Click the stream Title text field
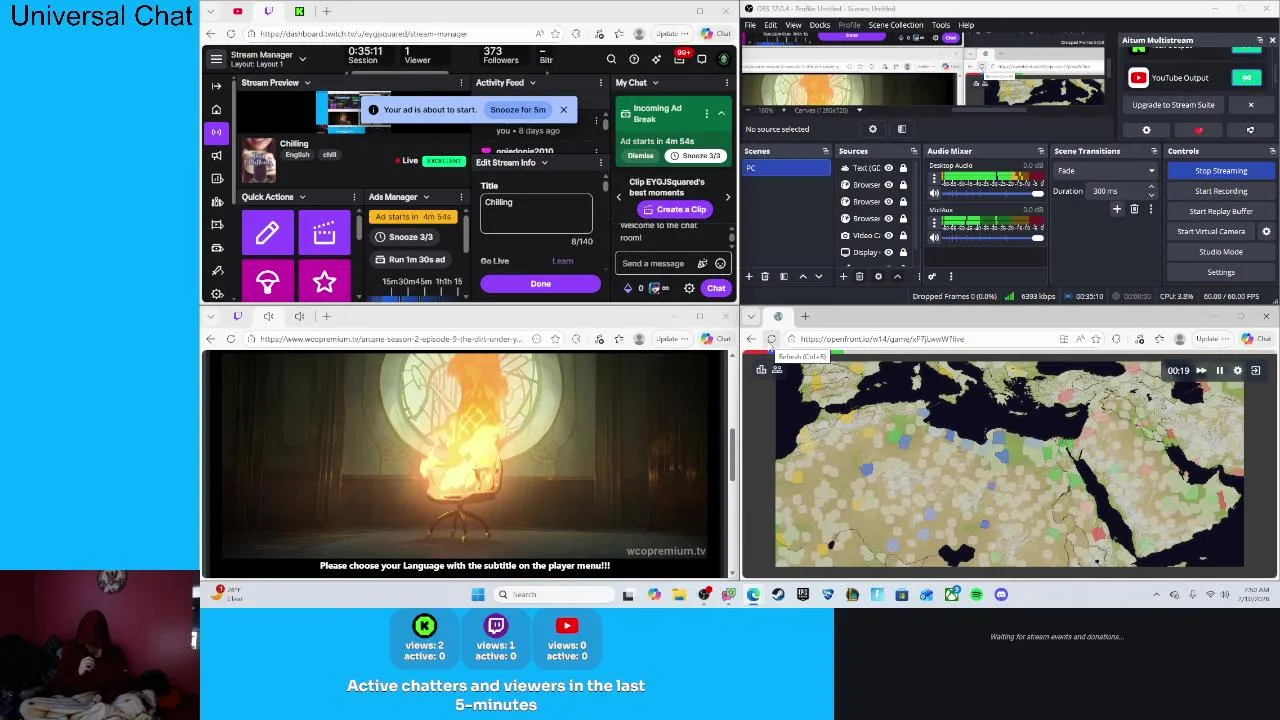The height and width of the screenshot is (720, 1280). [536, 213]
